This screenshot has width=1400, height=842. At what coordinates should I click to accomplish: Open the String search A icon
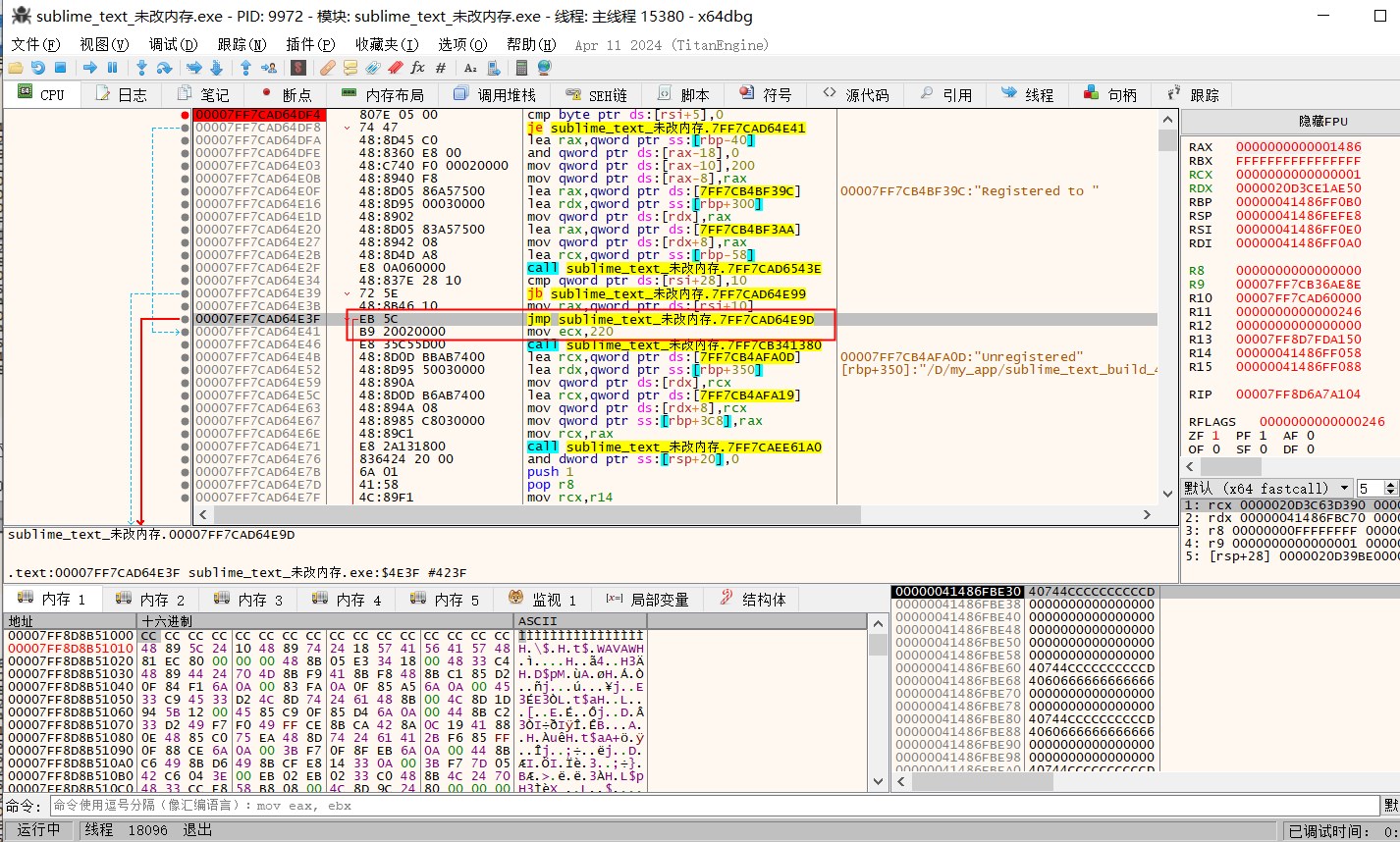469,68
